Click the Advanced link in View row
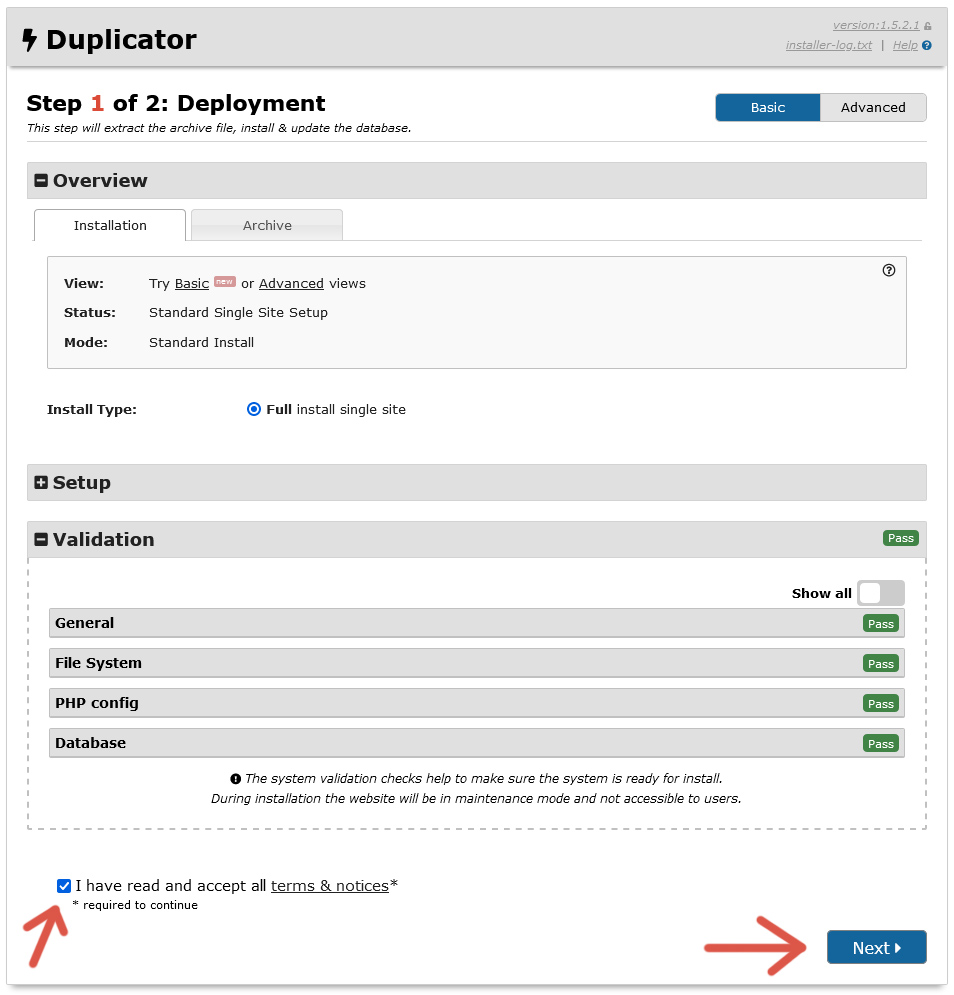This screenshot has width=954, height=995. [x=291, y=284]
